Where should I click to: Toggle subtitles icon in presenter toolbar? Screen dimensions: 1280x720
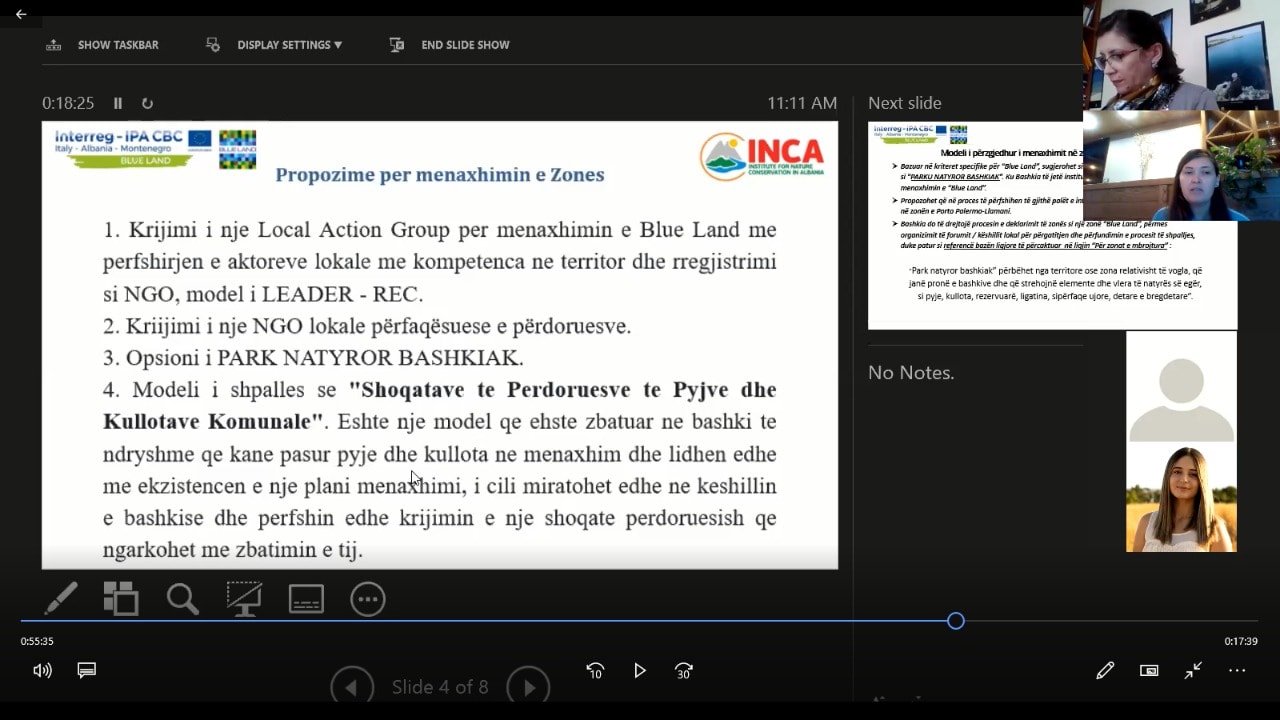tap(306, 599)
